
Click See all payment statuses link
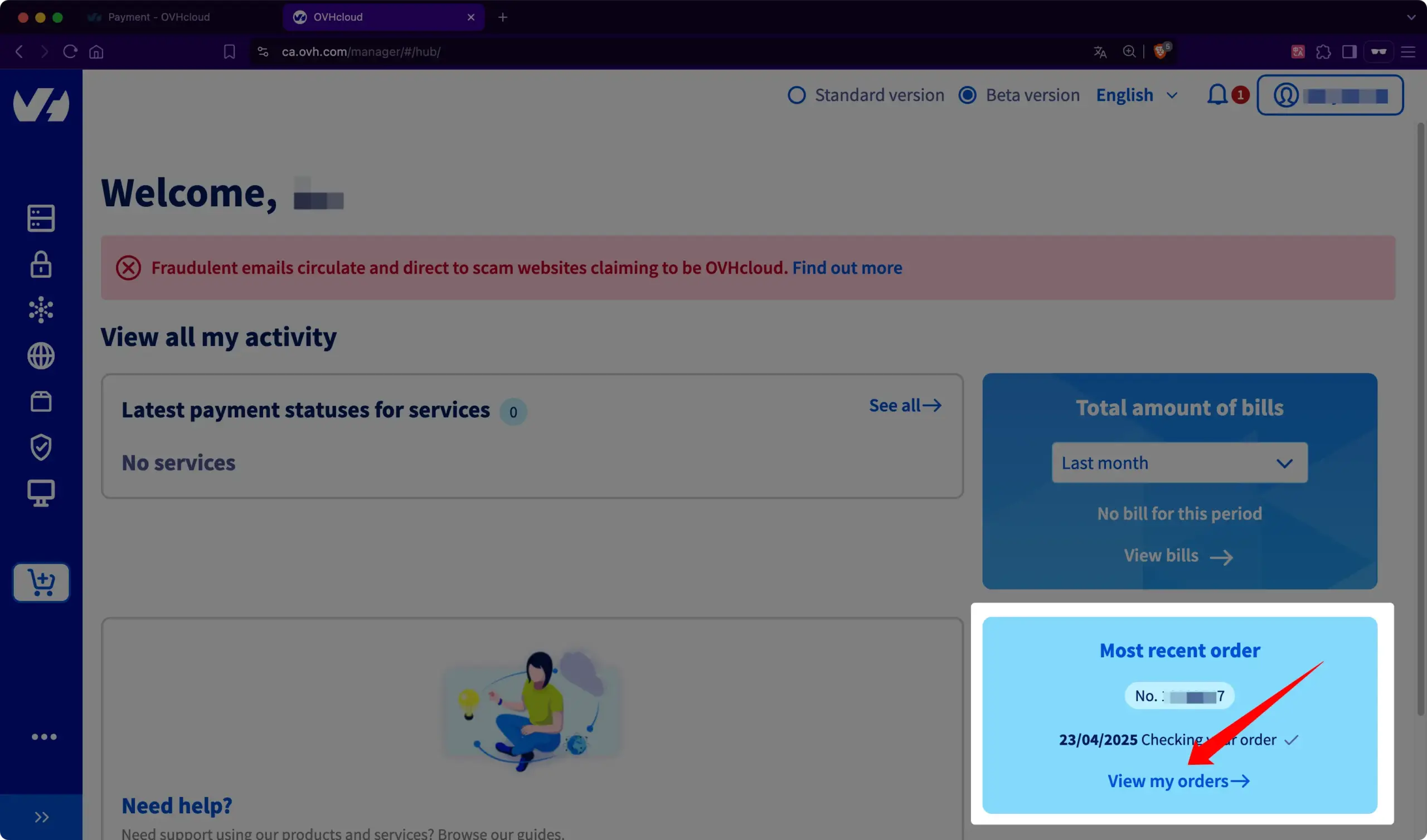[905, 406]
